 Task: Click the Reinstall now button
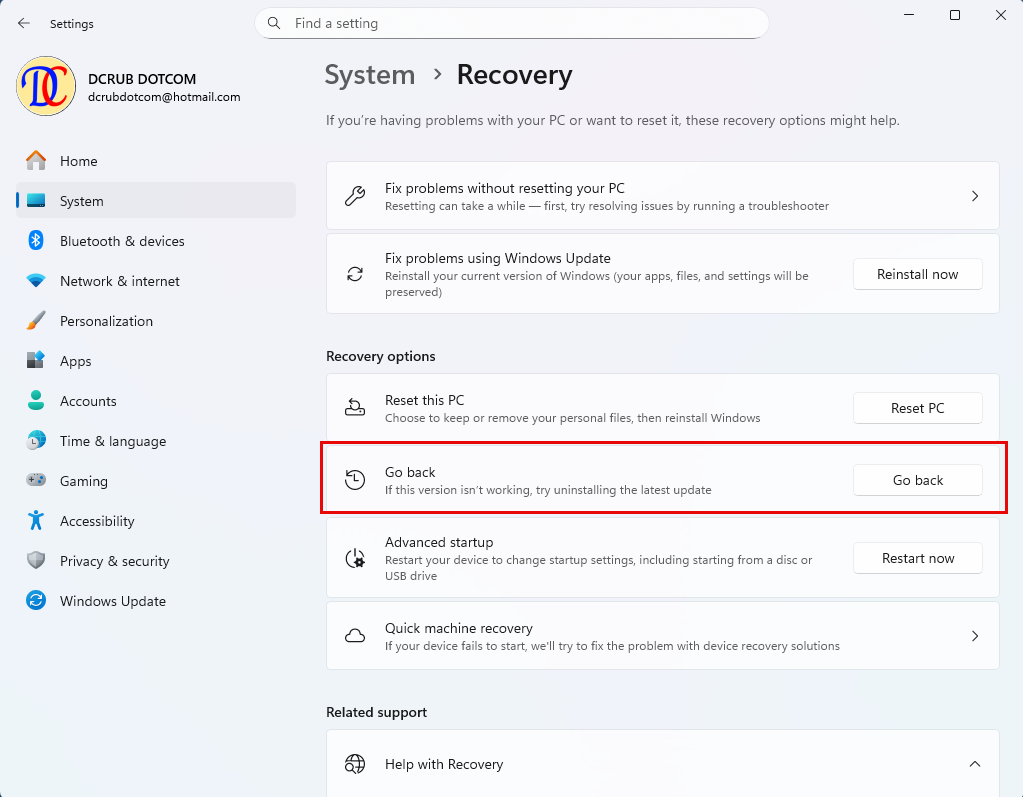pyautogui.click(x=917, y=274)
